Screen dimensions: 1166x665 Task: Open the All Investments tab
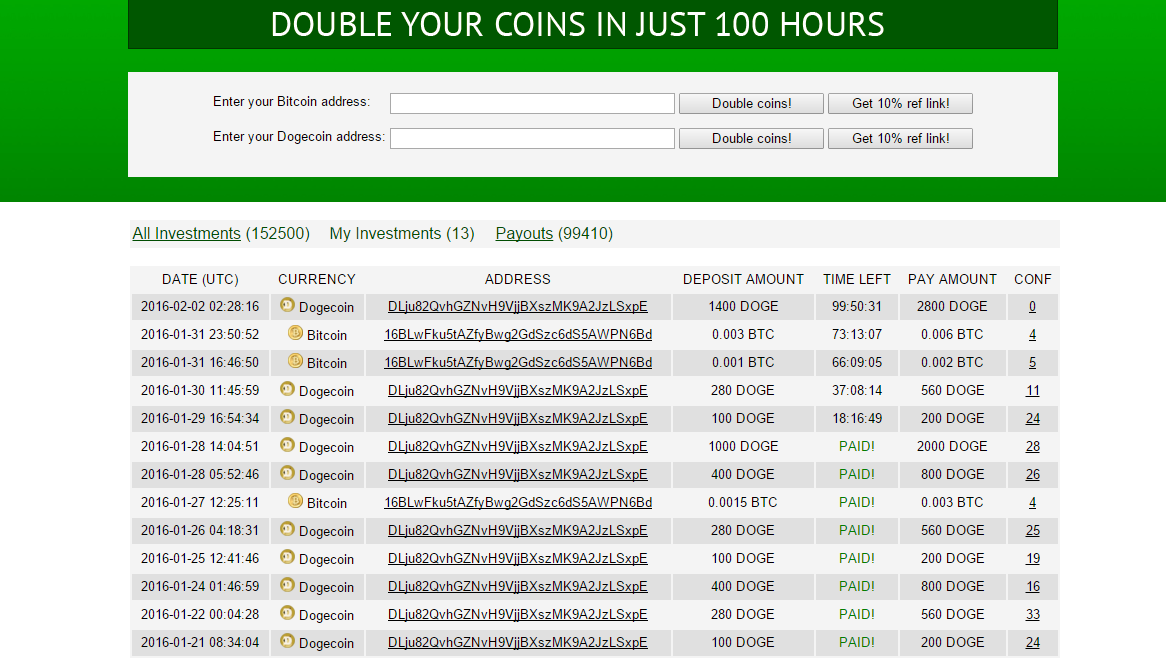click(x=187, y=234)
